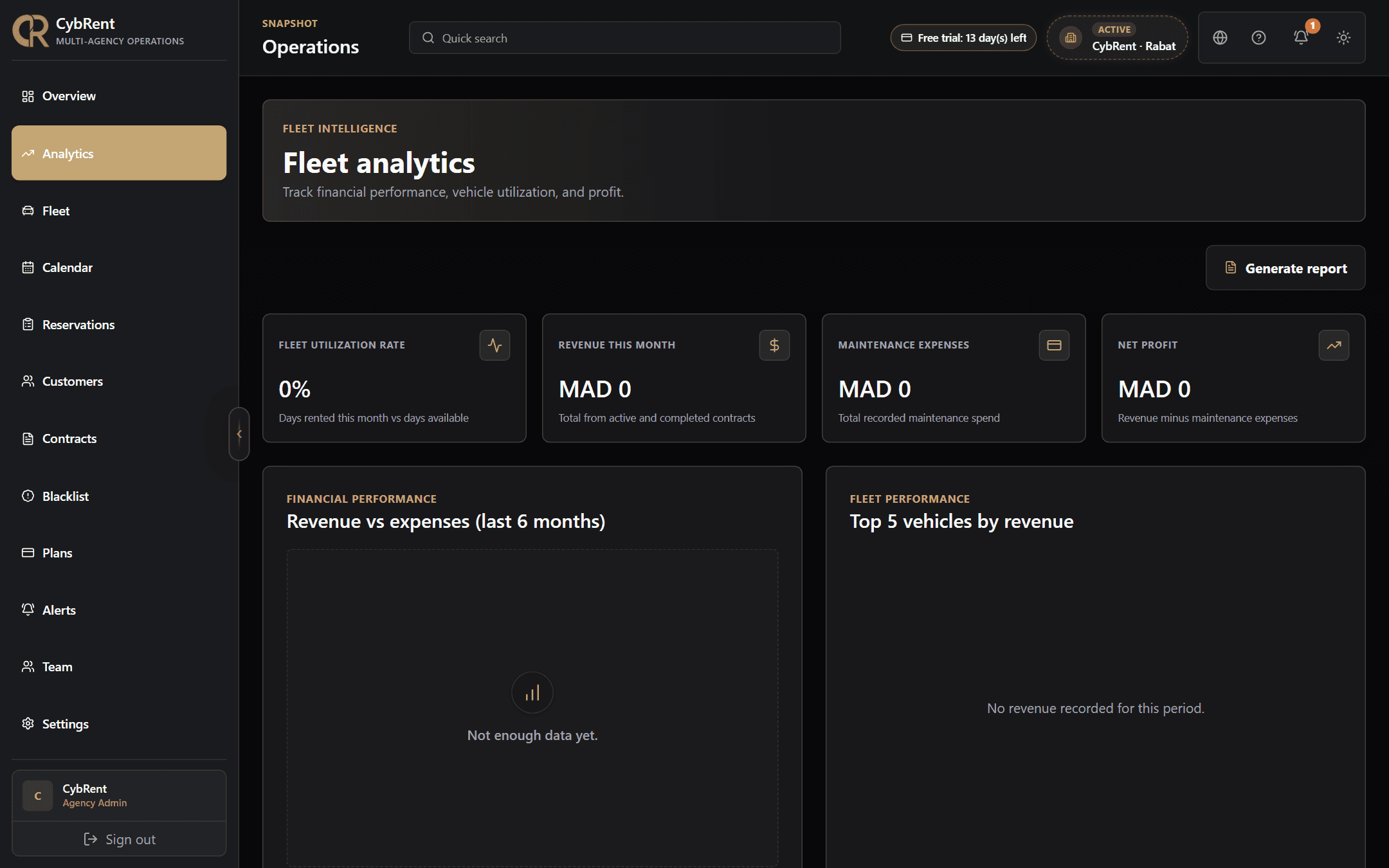Click the CybRent logo icon
The image size is (1389, 868).
pyautogui.click(x=31, y=31)
